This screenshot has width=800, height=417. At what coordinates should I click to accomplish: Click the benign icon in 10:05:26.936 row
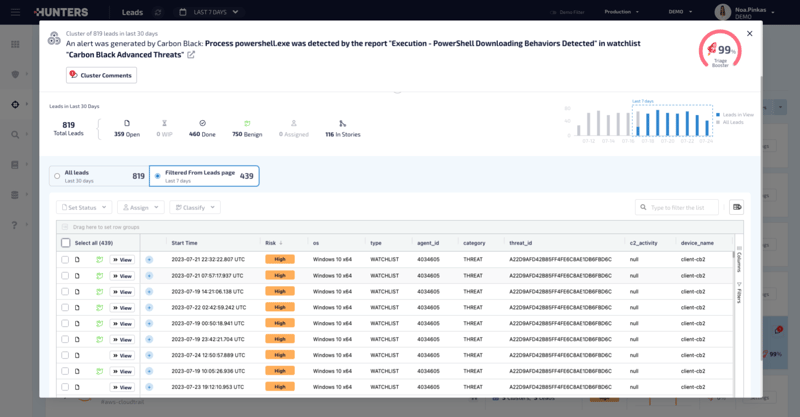99,371
